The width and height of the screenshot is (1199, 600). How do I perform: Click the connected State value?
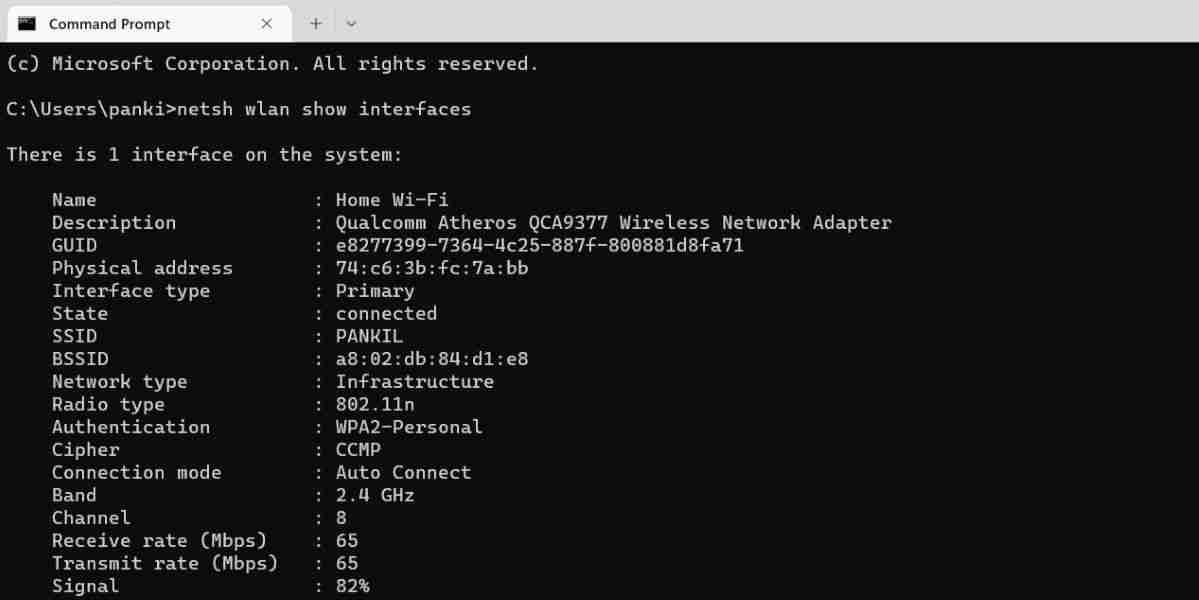click(x=385, y=313)
